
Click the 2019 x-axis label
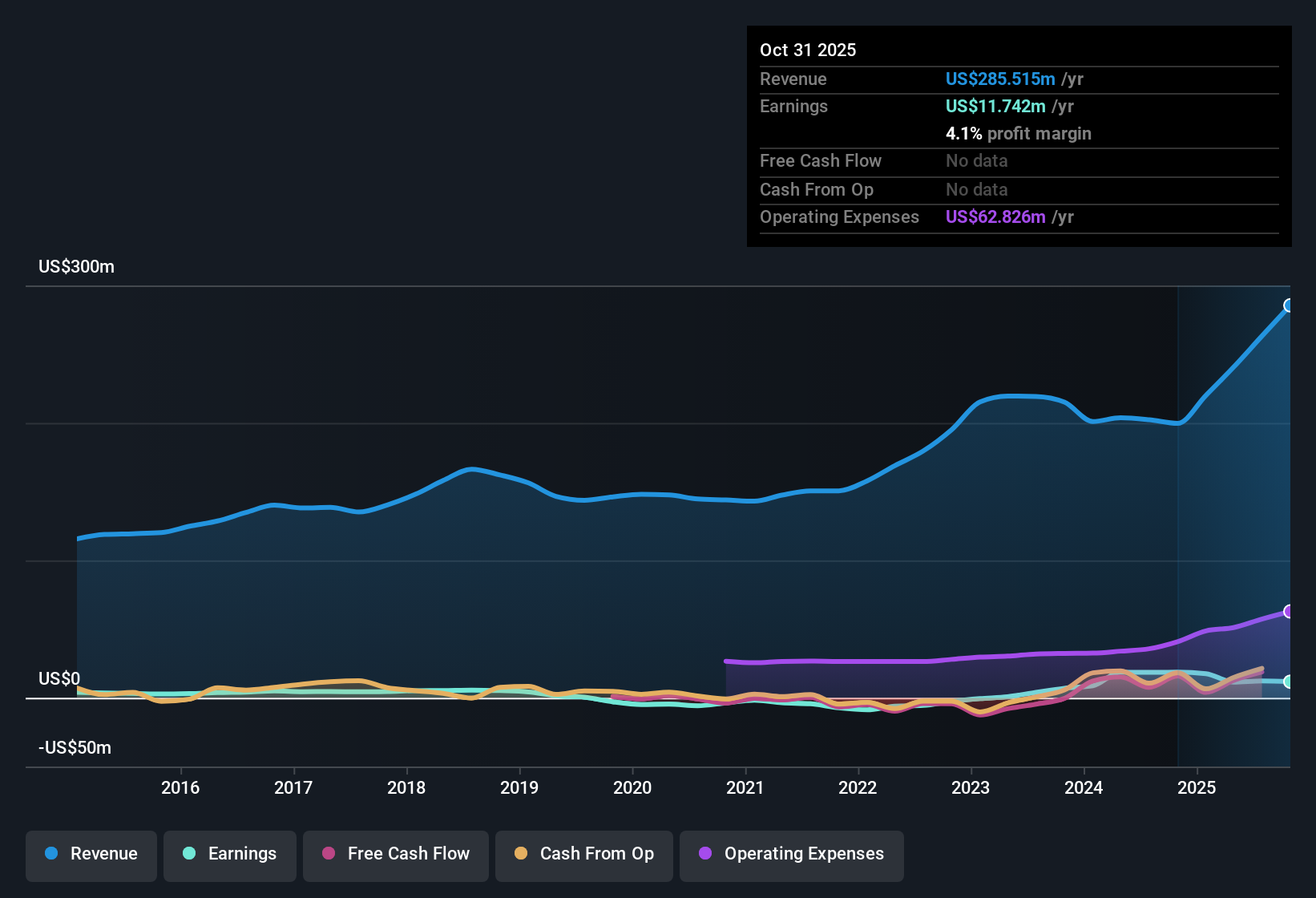[x=519, y=787]
